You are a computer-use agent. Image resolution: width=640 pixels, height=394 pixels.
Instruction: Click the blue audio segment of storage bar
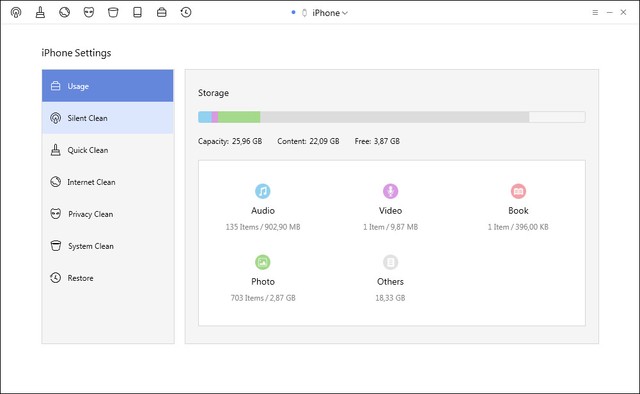(205, 117)
